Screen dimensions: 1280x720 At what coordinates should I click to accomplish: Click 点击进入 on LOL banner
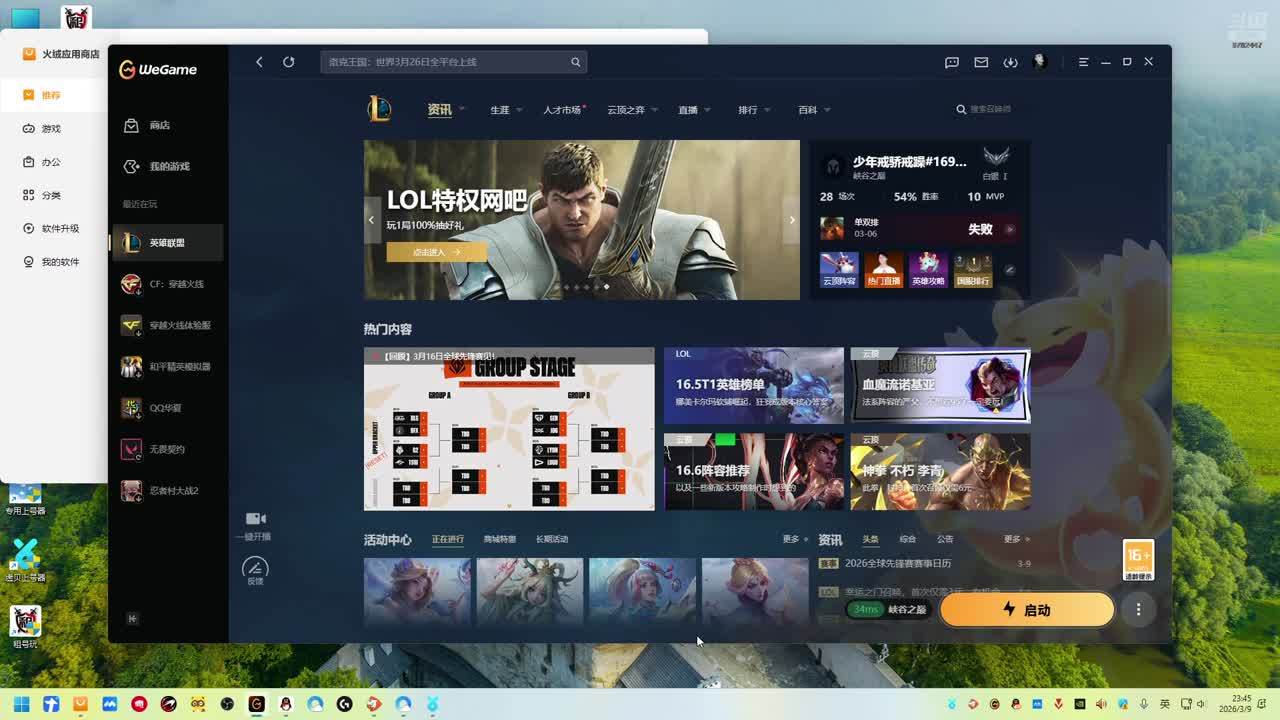pos(436,253)
